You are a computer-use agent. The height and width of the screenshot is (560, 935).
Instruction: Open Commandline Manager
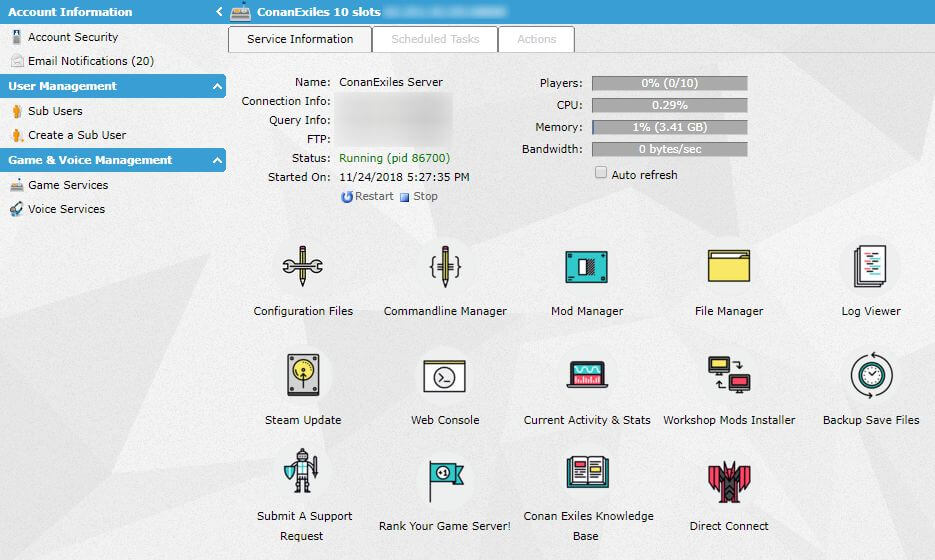click(445, 267)
